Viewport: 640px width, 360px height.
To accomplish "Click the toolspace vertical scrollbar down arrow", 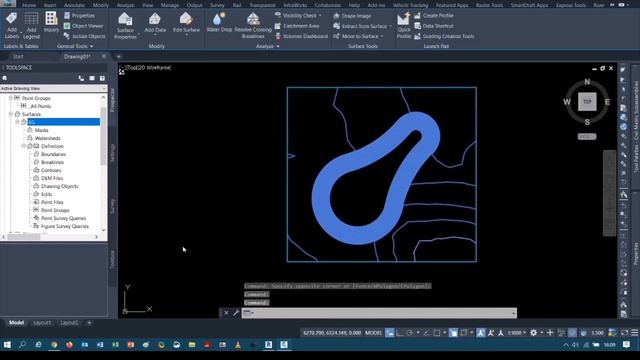I will [103, 230].
